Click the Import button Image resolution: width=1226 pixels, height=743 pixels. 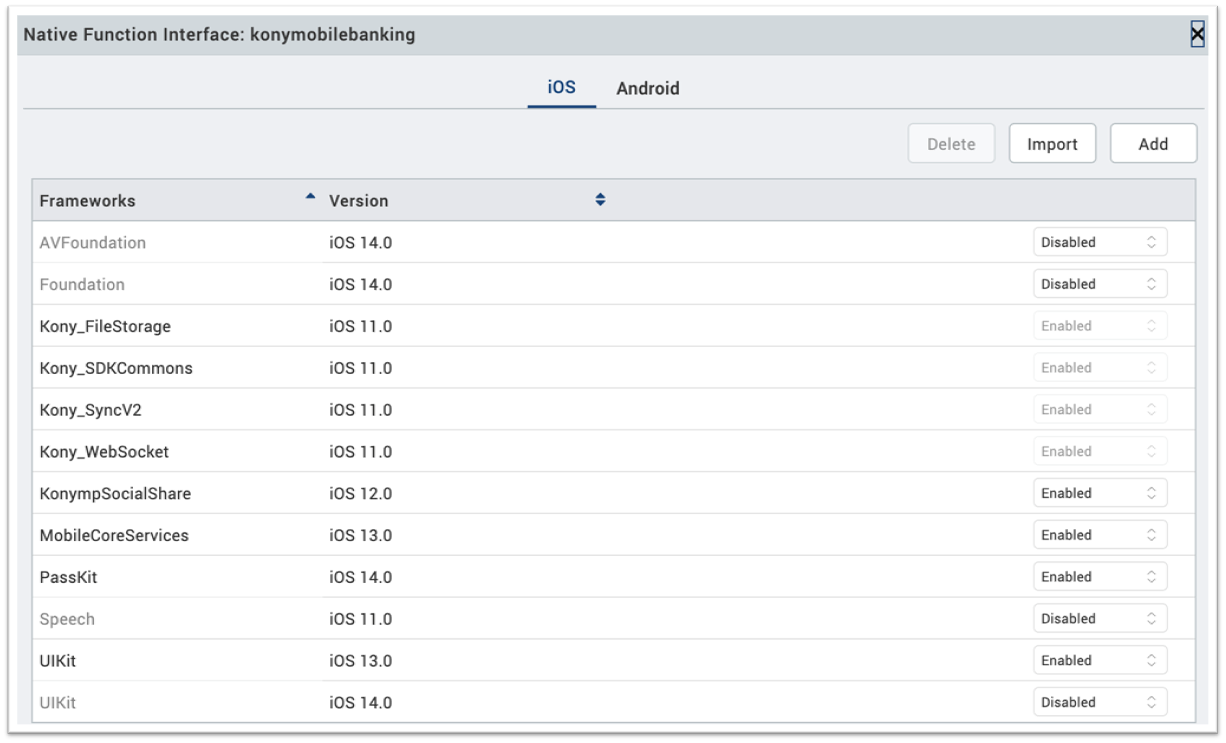click(x=1052, y=144)
